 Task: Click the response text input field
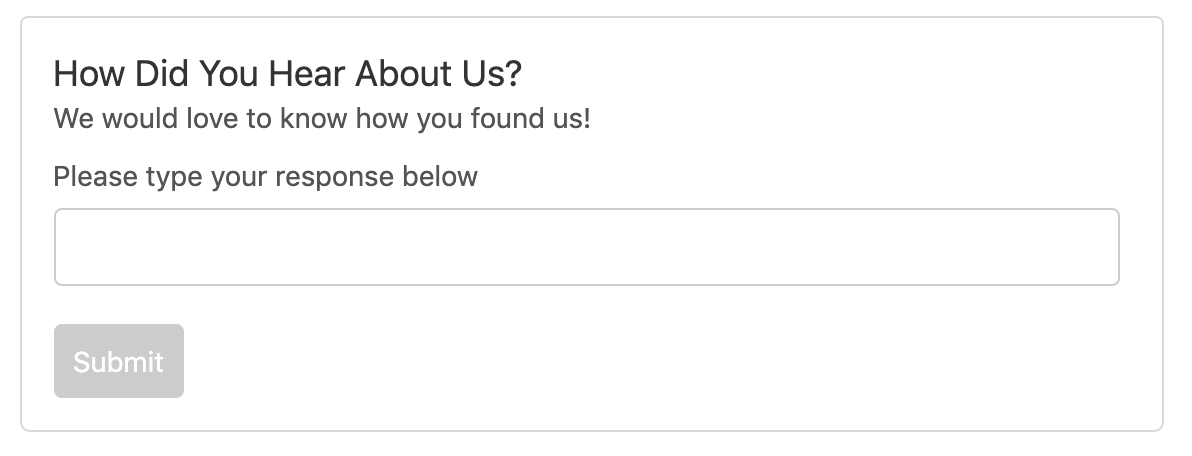(x=586, y=247)
